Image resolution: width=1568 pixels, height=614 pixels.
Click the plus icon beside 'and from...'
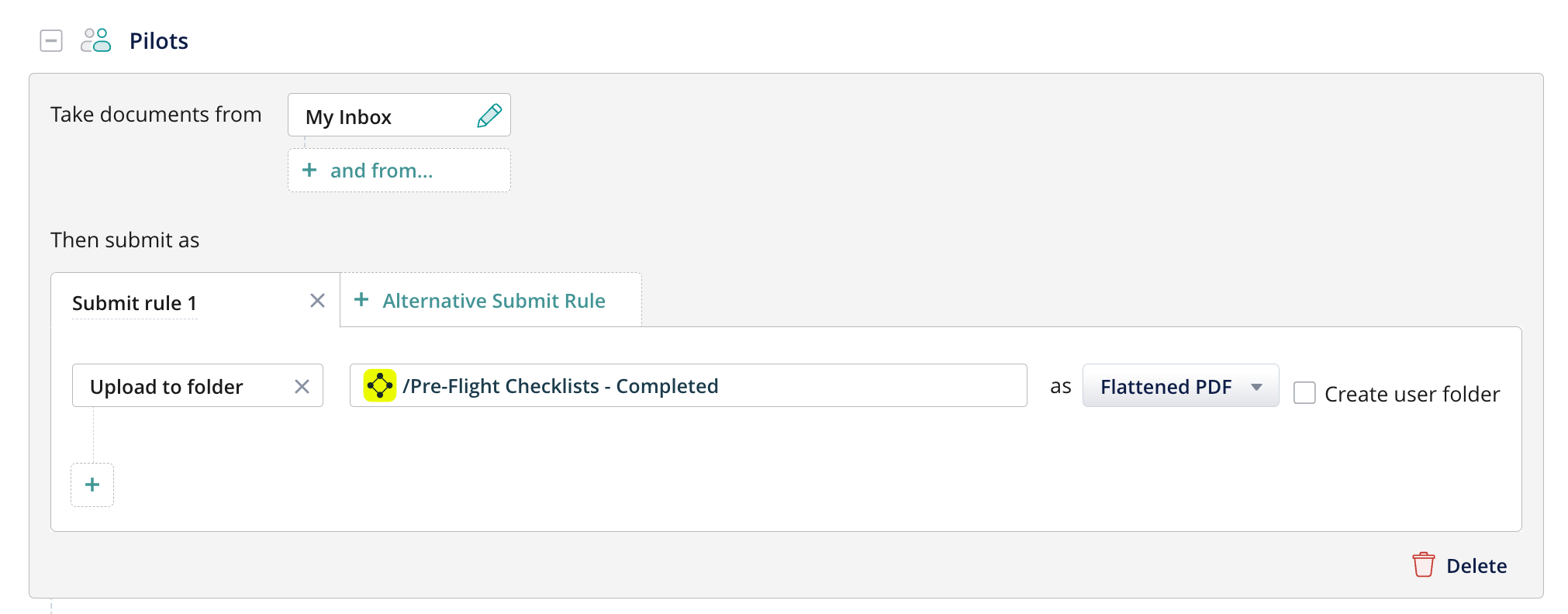pyautogui.click(x=309, y=171)
